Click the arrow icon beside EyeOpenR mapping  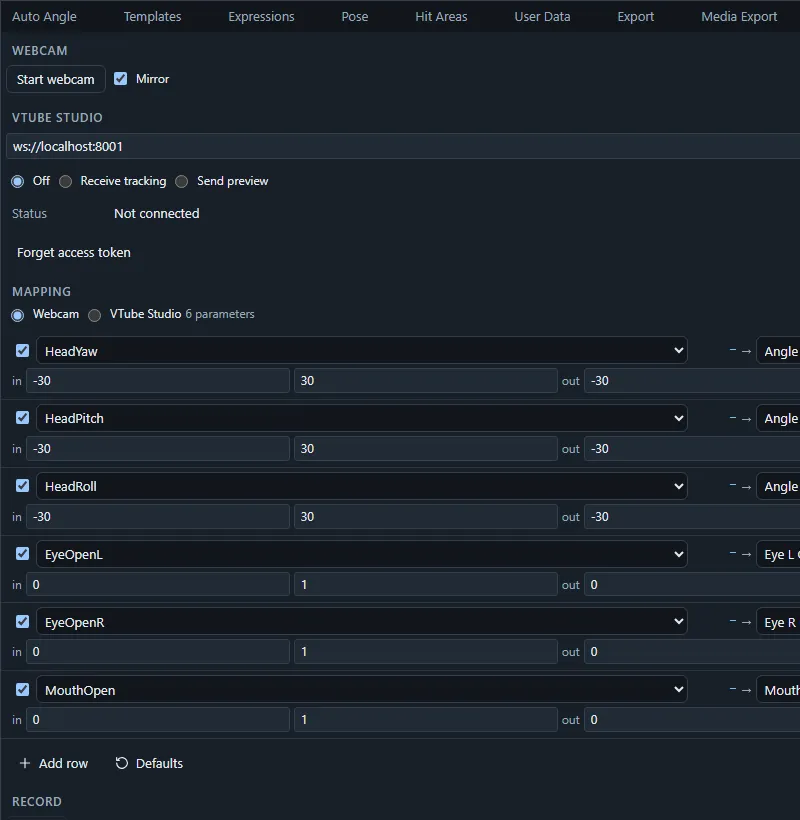click(x=746, y=622)
